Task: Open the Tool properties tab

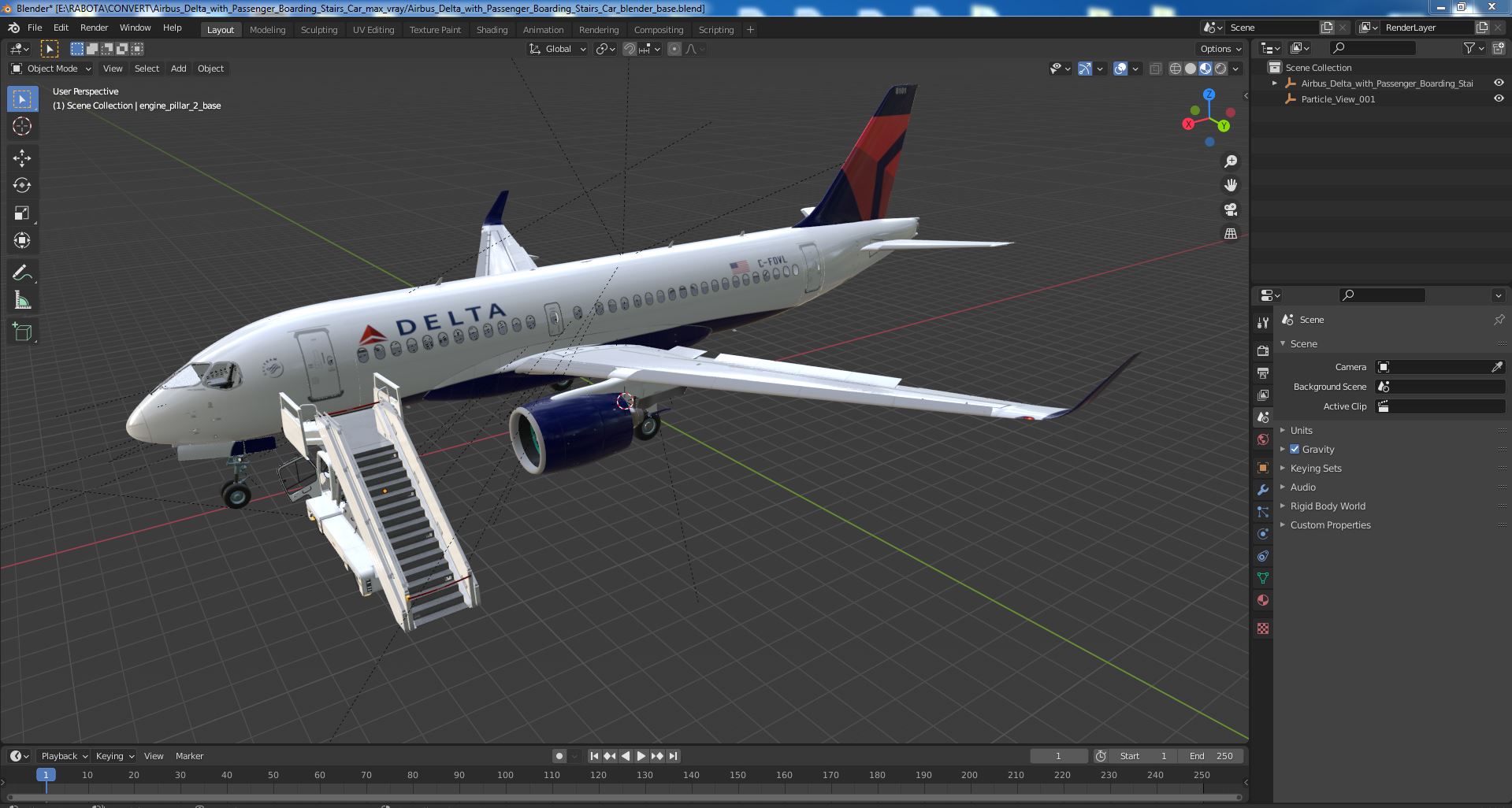Action: [x=1263, y=323]
